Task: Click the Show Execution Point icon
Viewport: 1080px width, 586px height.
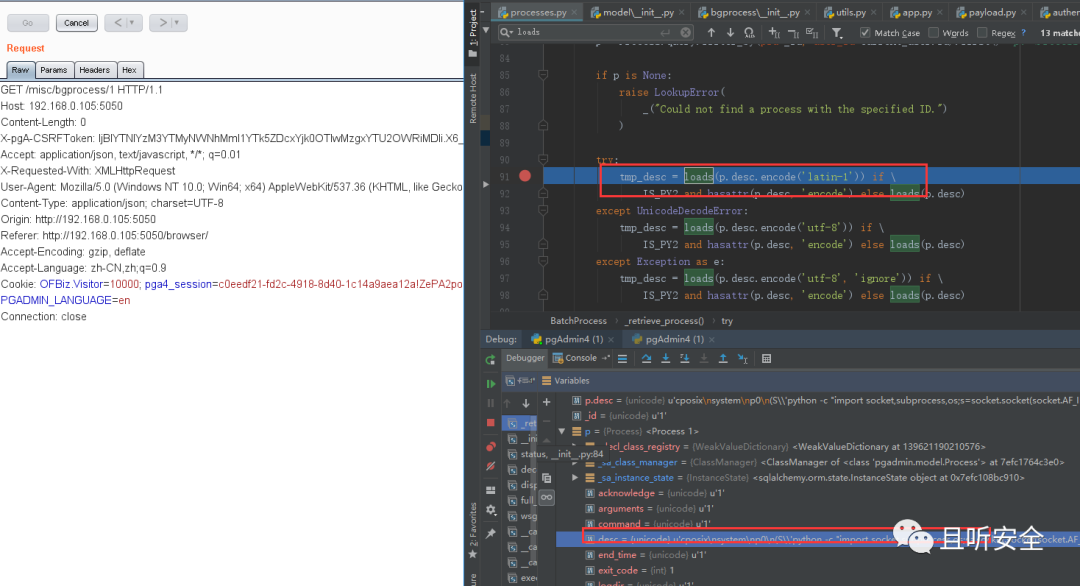Action: coord(622,358)
